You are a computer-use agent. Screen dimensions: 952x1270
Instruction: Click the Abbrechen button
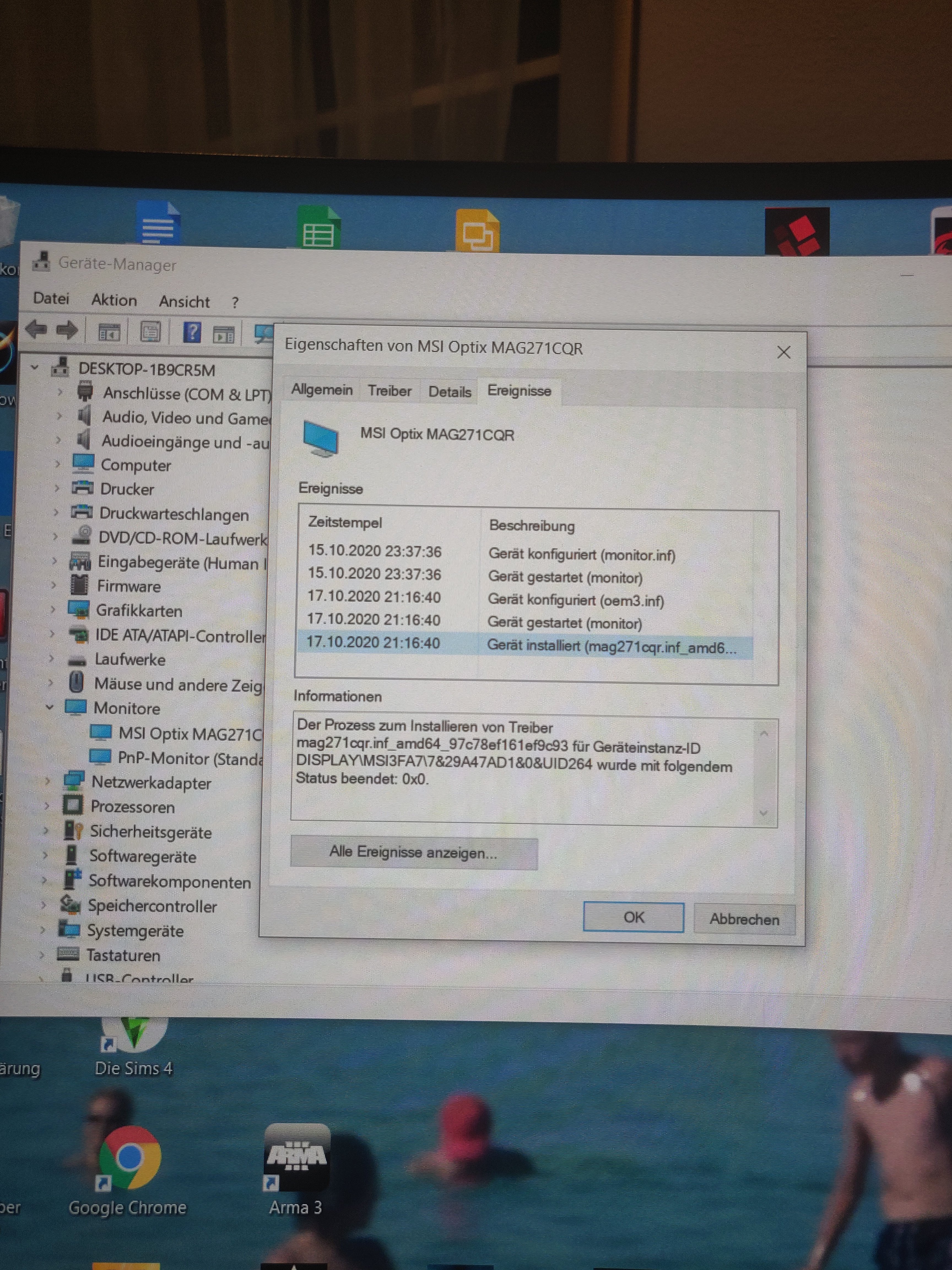(x=744, y=919)
